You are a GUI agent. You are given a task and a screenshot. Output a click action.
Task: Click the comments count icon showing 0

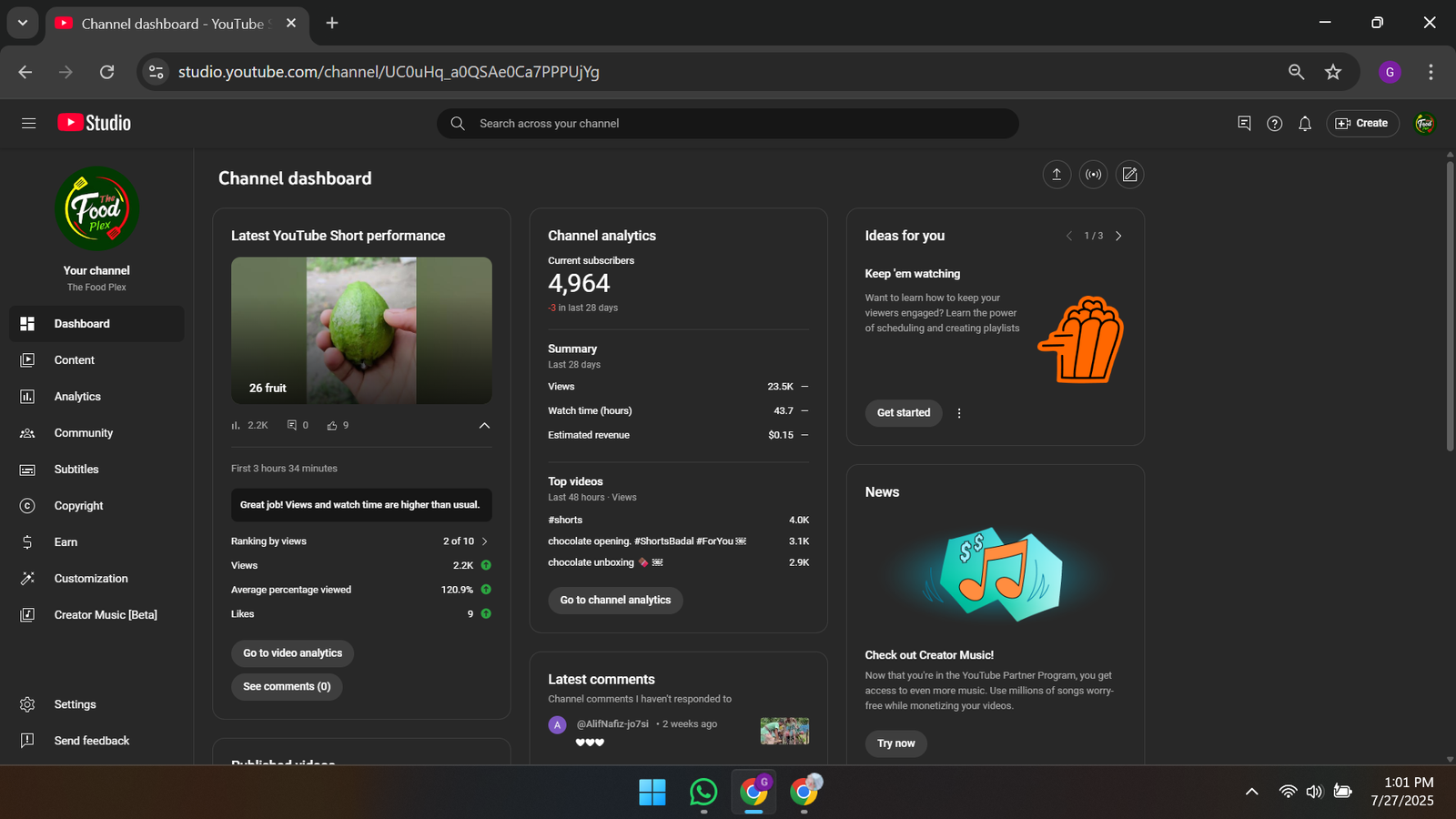point(292,425)
